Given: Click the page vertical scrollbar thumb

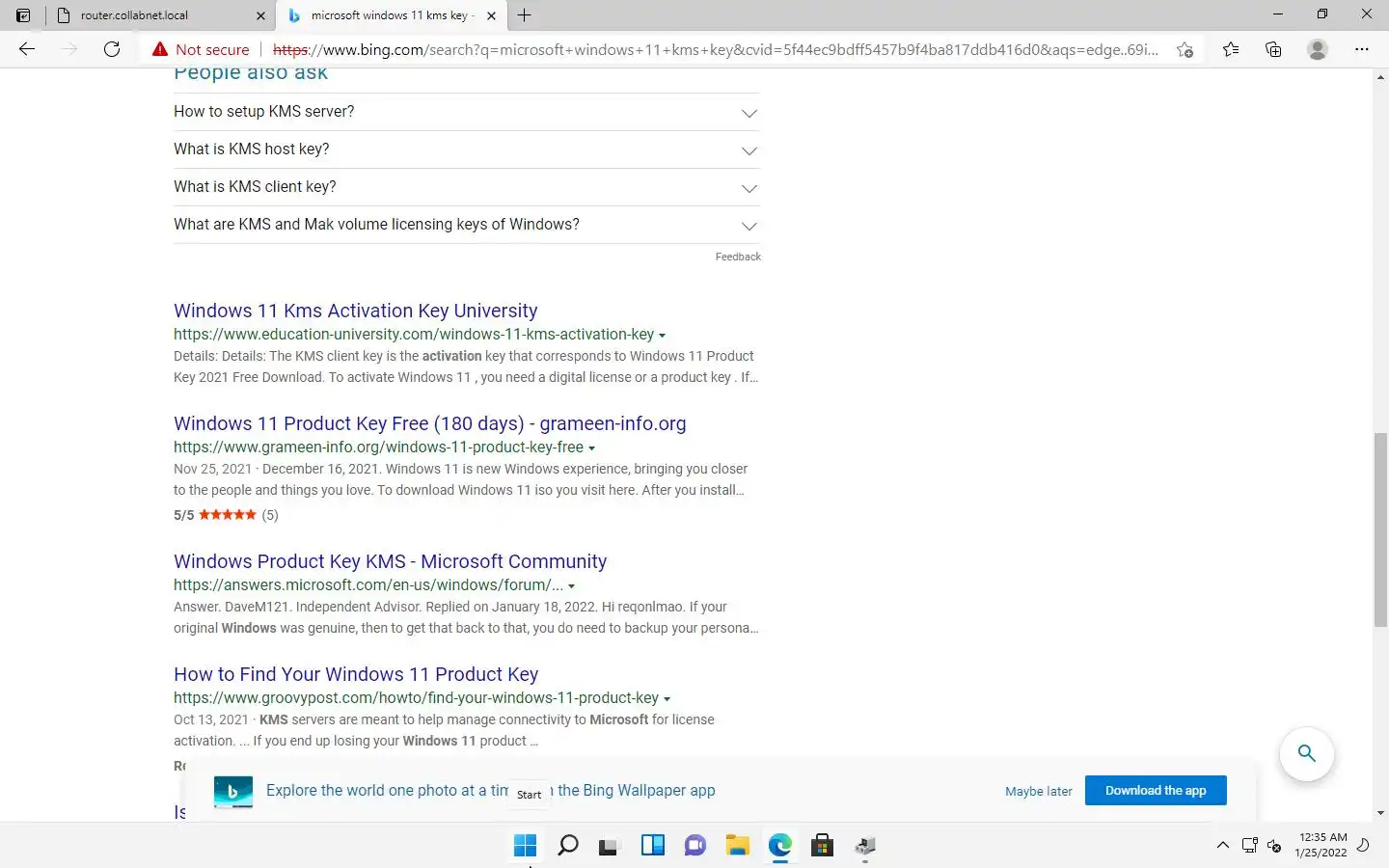Looking at the screenshot, I should point(1380,530).
